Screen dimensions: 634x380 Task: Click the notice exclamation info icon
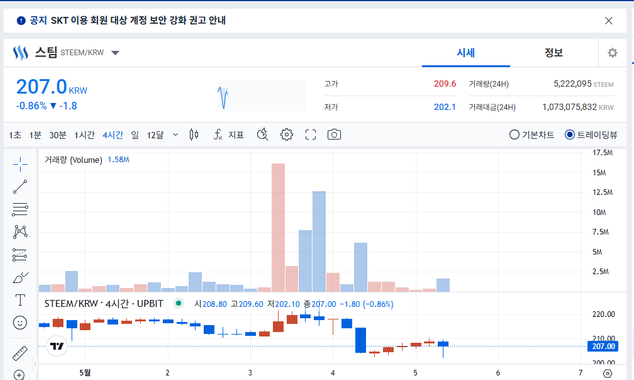pyautogui.click(x=21, y=21)
